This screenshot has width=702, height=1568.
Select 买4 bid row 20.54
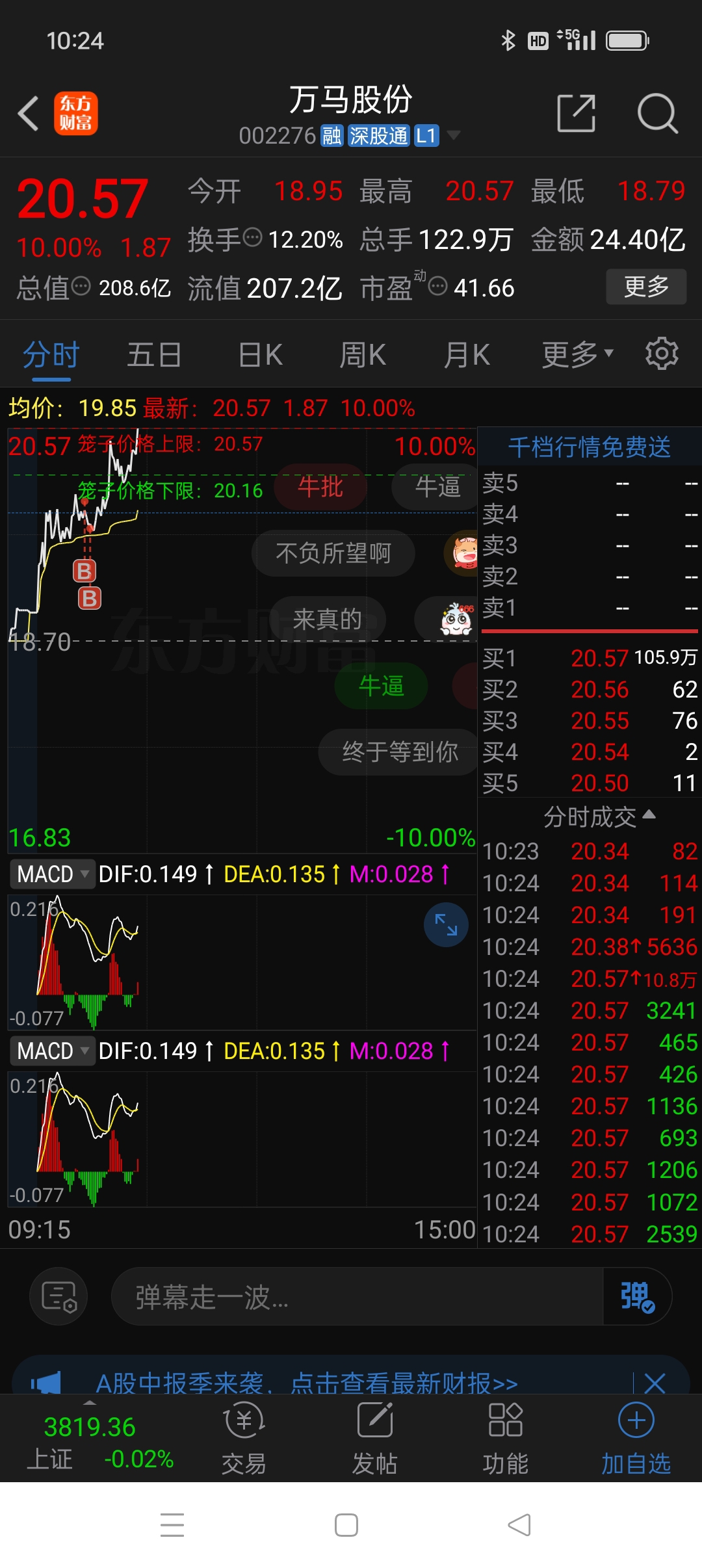590,751
